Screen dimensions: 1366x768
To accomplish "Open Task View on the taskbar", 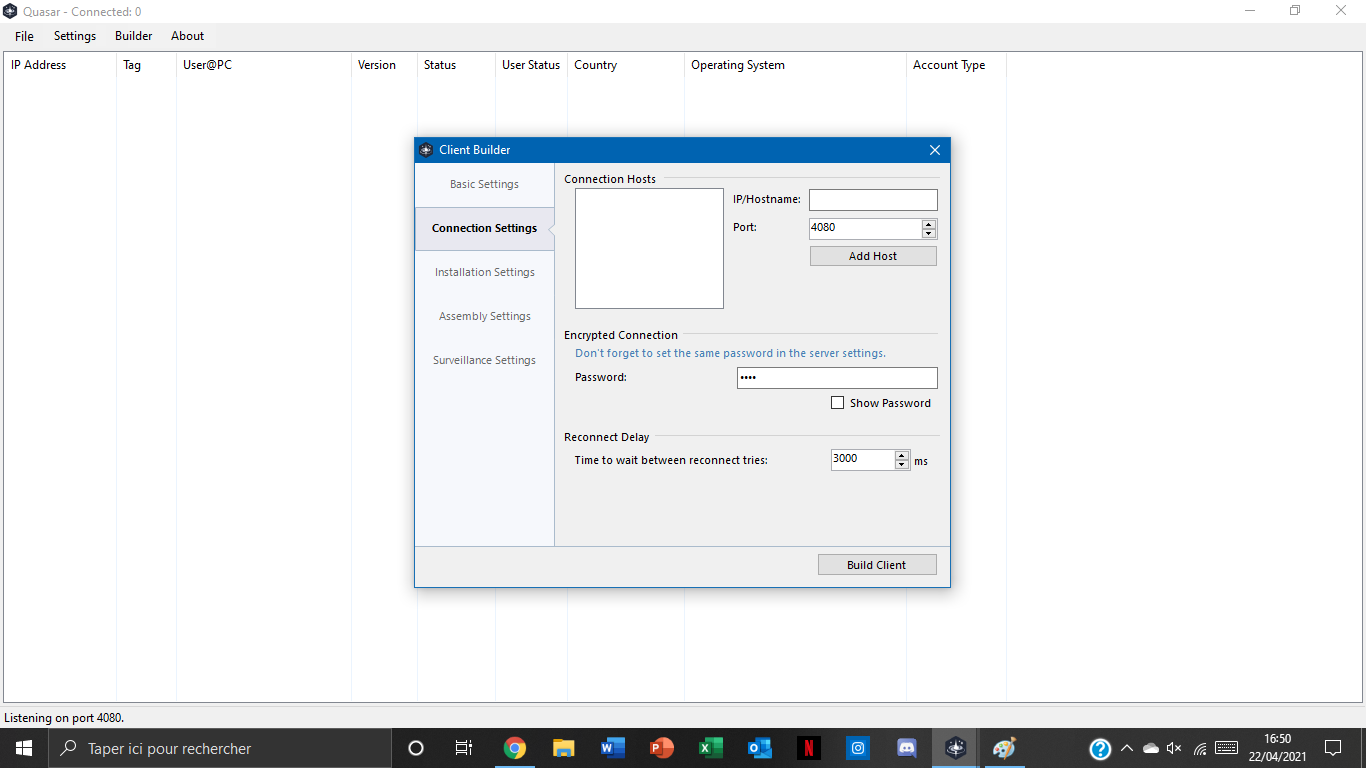I will click(464, 748).
